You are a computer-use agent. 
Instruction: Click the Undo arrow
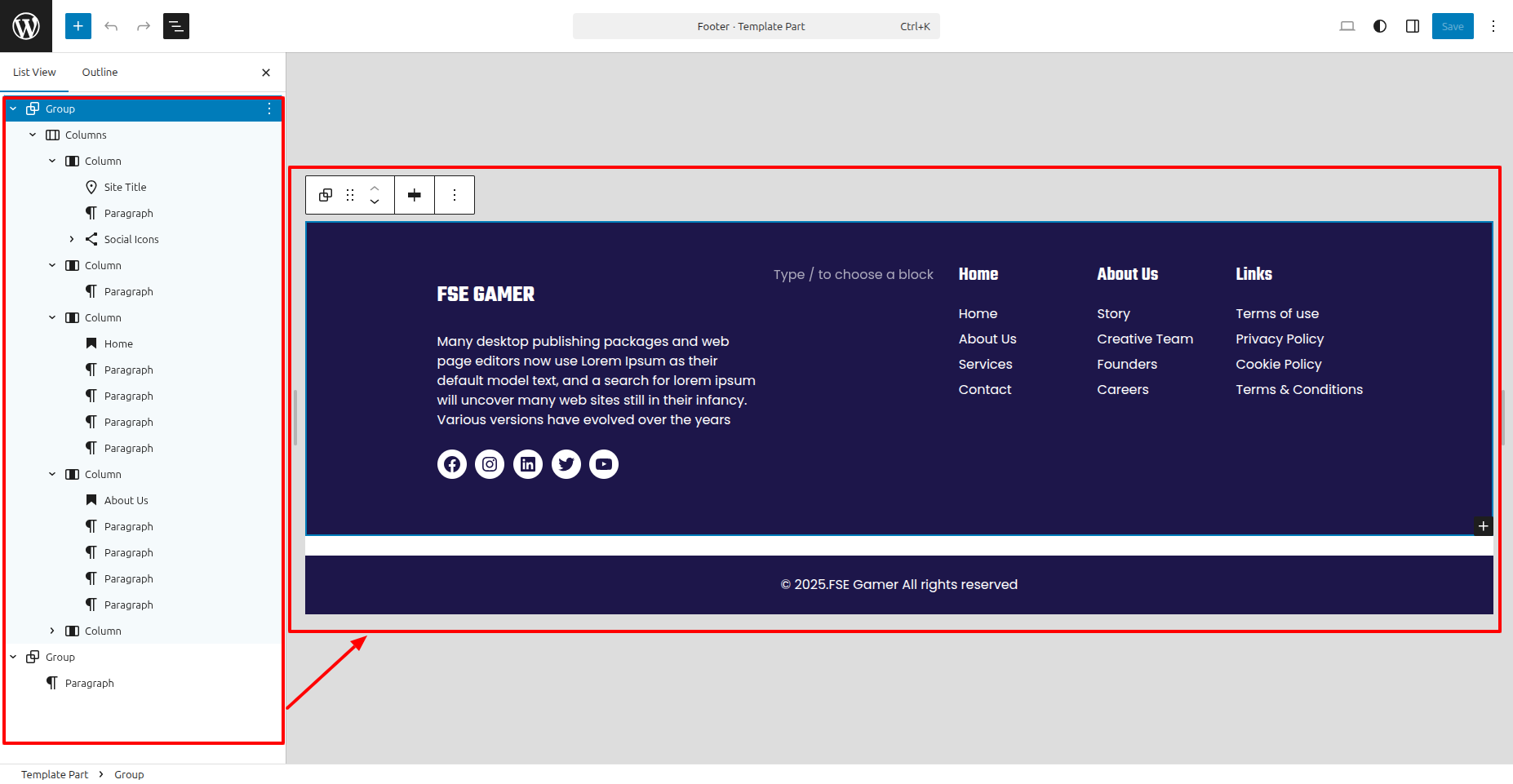[x=111, y=26]
